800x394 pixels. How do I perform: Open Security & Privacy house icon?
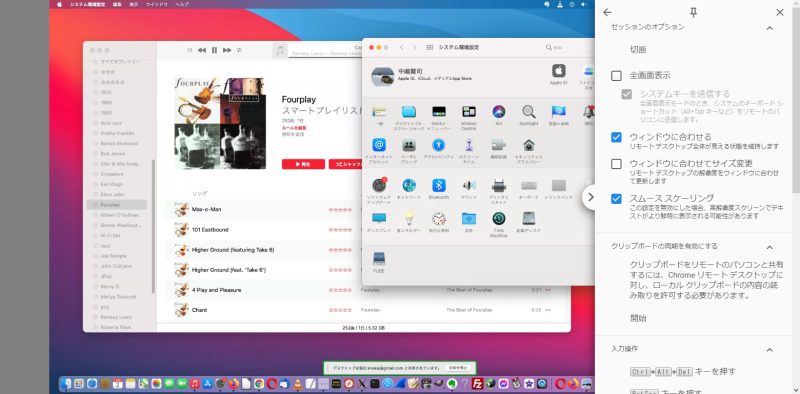point(529,145)
